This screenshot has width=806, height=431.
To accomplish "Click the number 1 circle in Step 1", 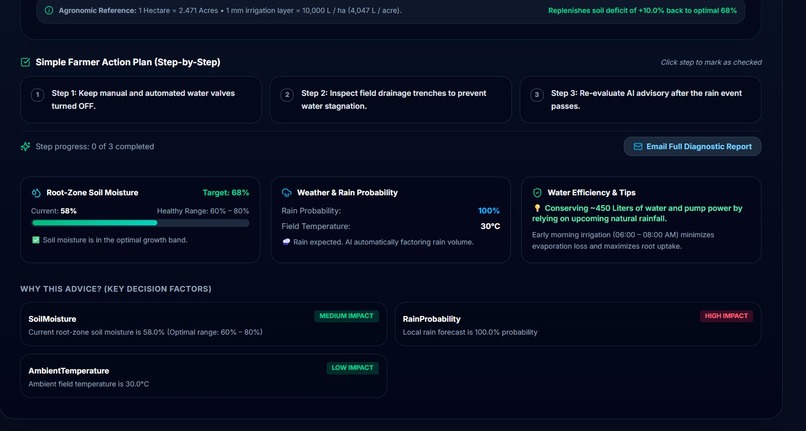I will 37,95.
